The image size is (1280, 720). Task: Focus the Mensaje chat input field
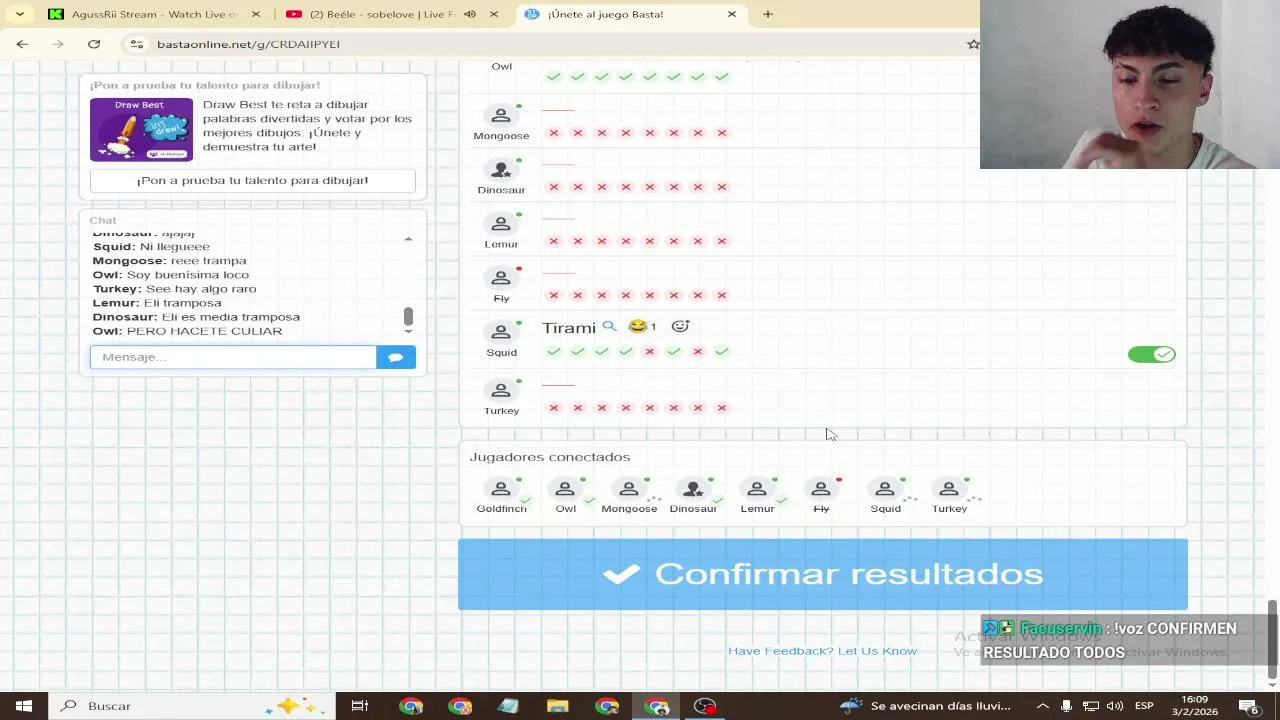[x=233, y=357]
